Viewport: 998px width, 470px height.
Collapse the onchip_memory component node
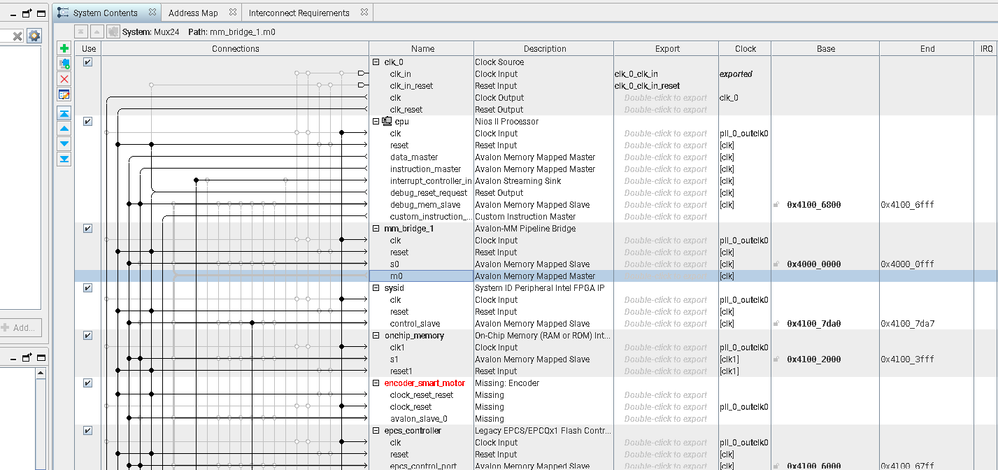click(376, 336)
